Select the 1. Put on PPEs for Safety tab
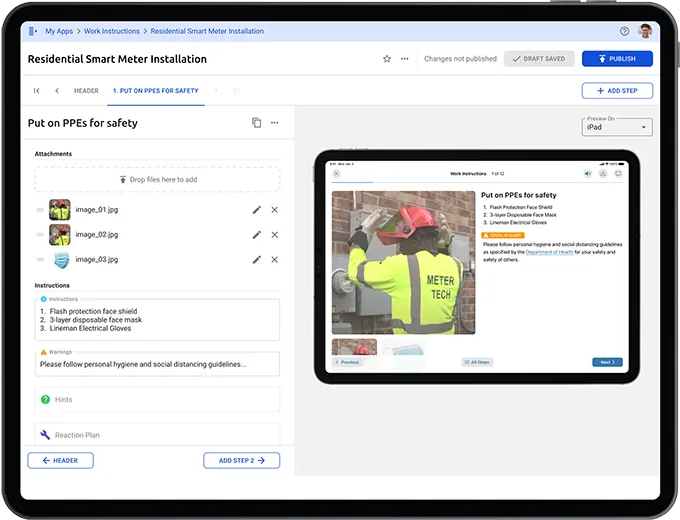 point(156,91)
